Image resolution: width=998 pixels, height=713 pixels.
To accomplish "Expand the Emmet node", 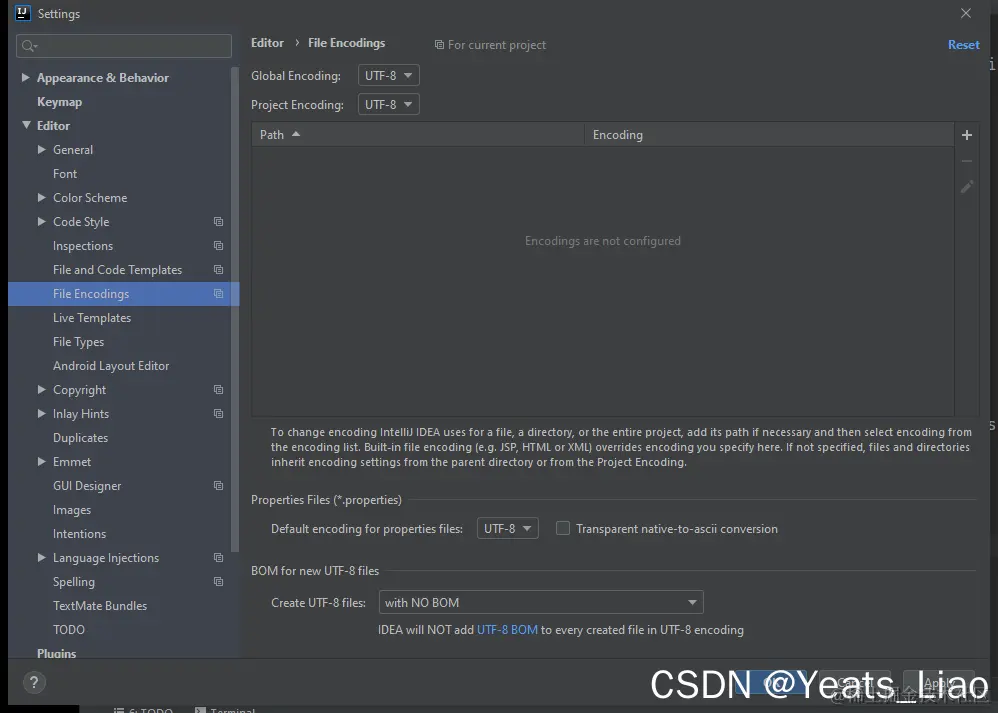I will point(41,462).
